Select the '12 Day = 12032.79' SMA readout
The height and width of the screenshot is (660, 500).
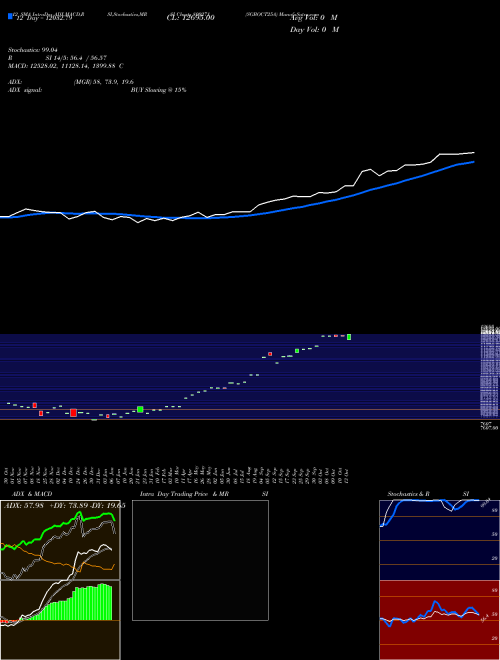point(44,18)
